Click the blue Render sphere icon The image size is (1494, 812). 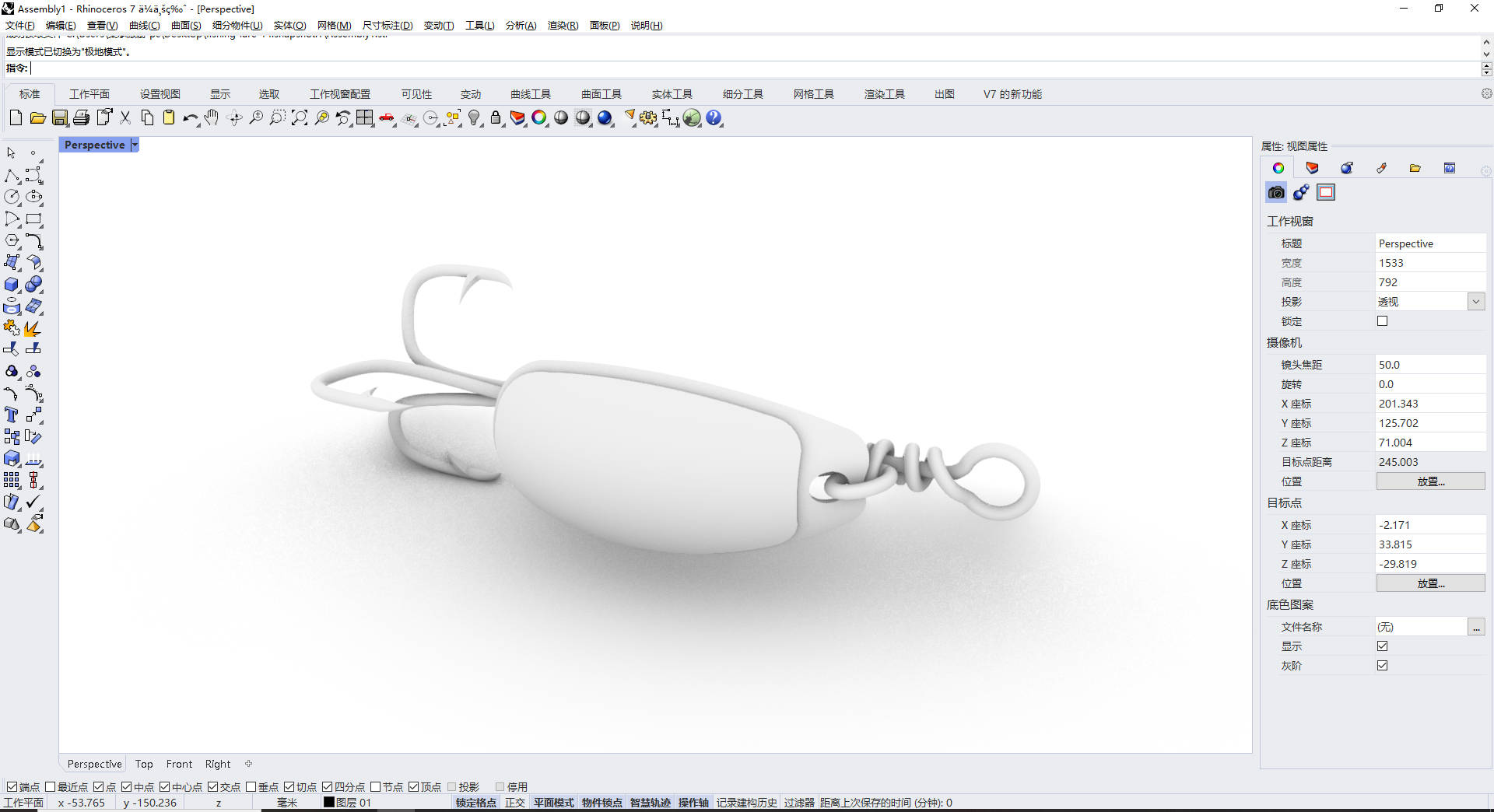pyautogui.click(x=605, y=118)
